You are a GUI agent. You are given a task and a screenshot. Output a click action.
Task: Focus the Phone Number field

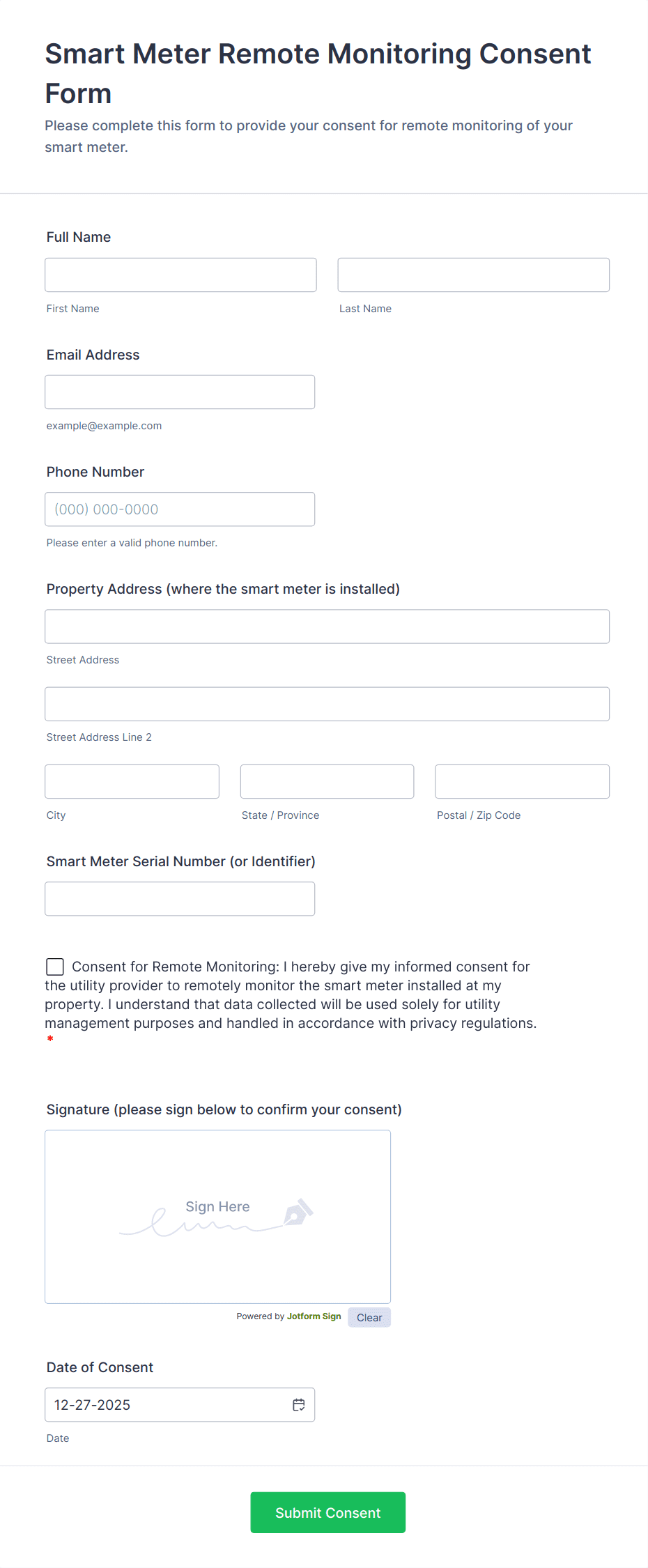[180, 509]
